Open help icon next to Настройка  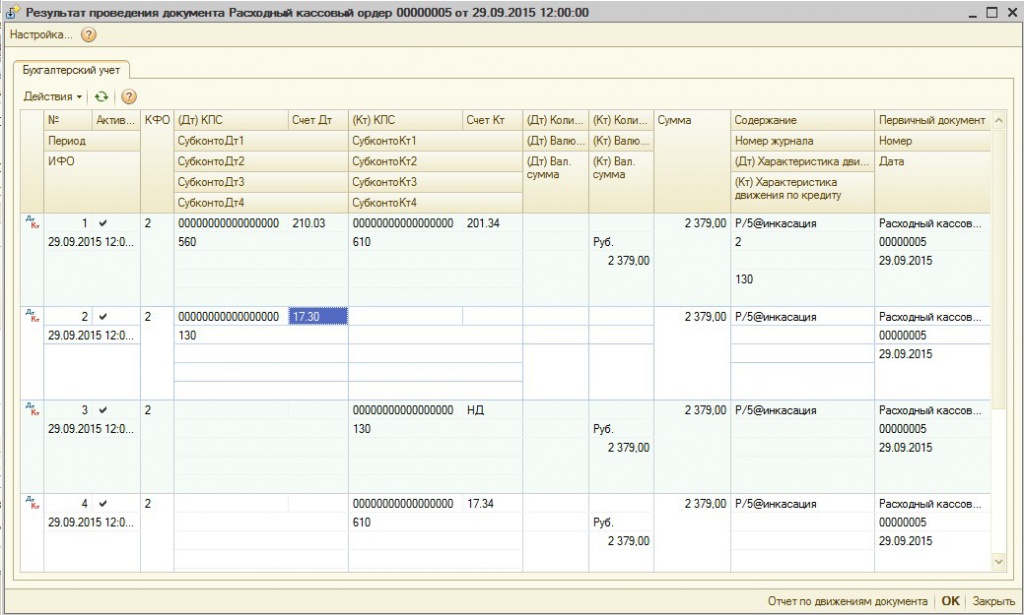88,35
